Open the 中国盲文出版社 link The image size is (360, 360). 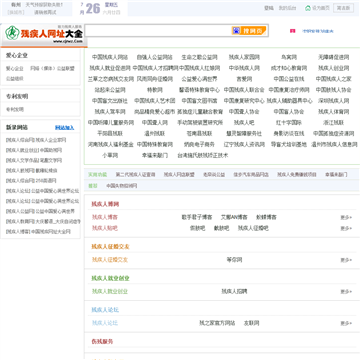110,101
